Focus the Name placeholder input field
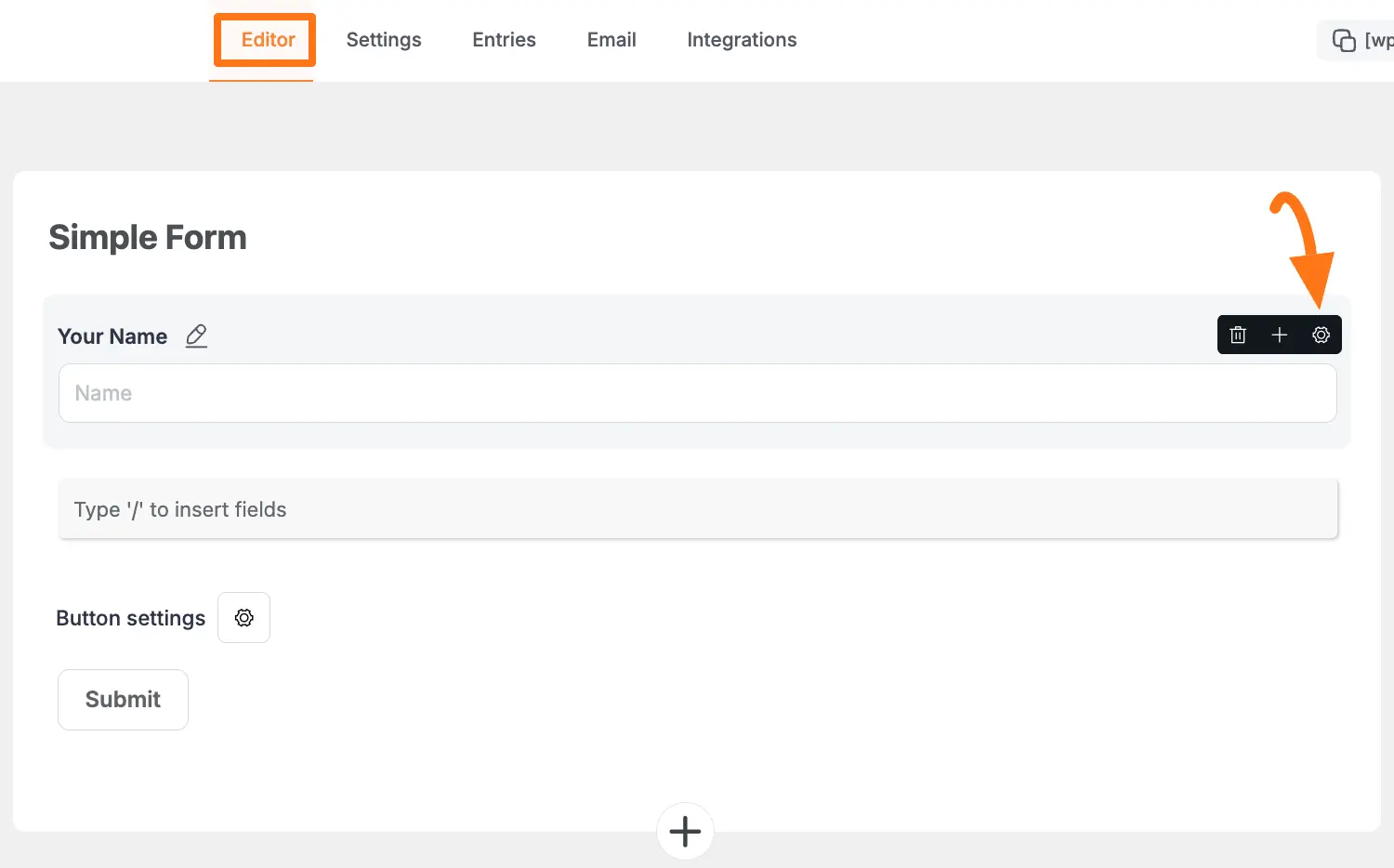Image resolution: width=1394 pixels, height=868 pixels. [x=697, y=393]
